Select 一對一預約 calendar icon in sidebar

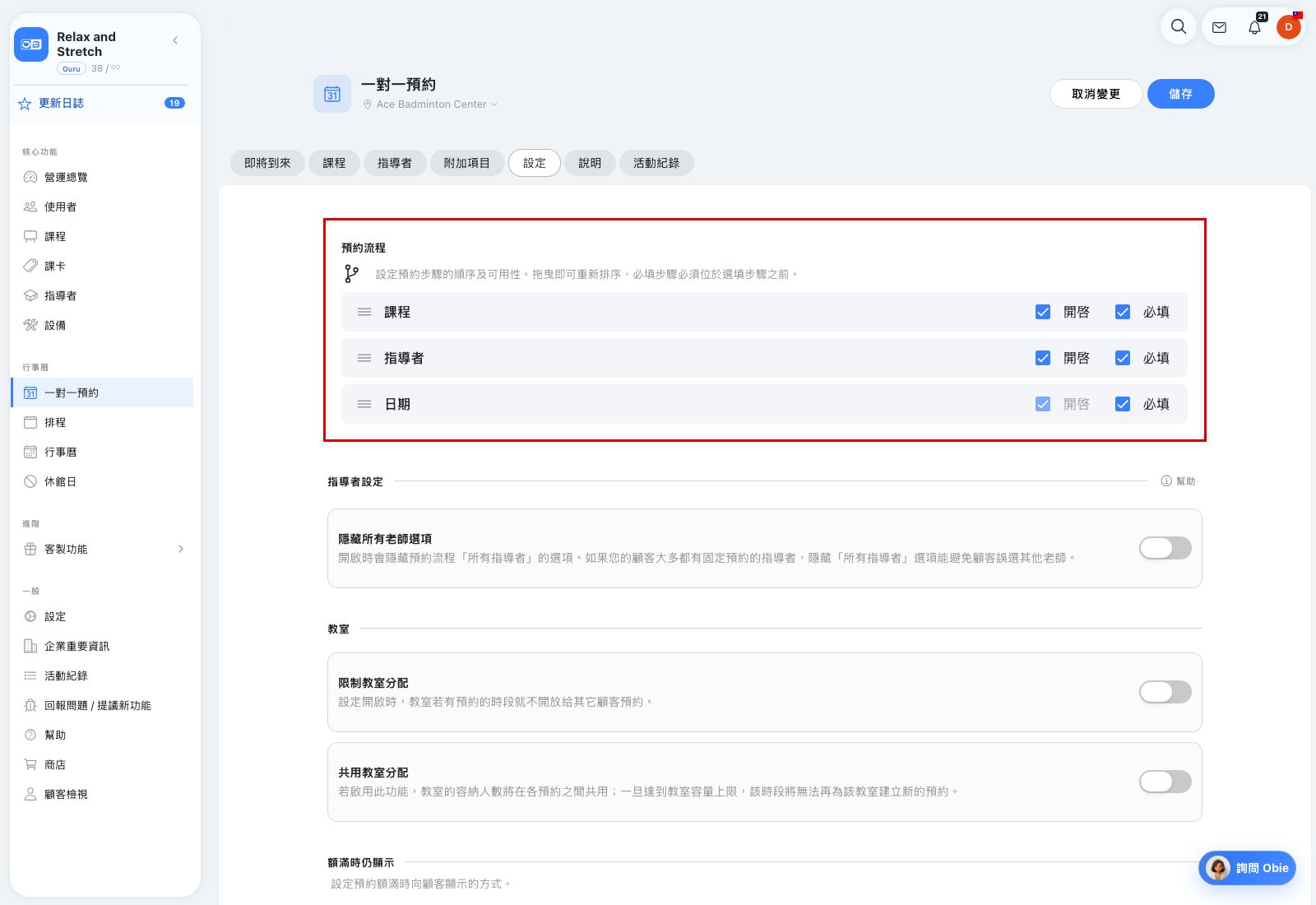tap(30, 392)
